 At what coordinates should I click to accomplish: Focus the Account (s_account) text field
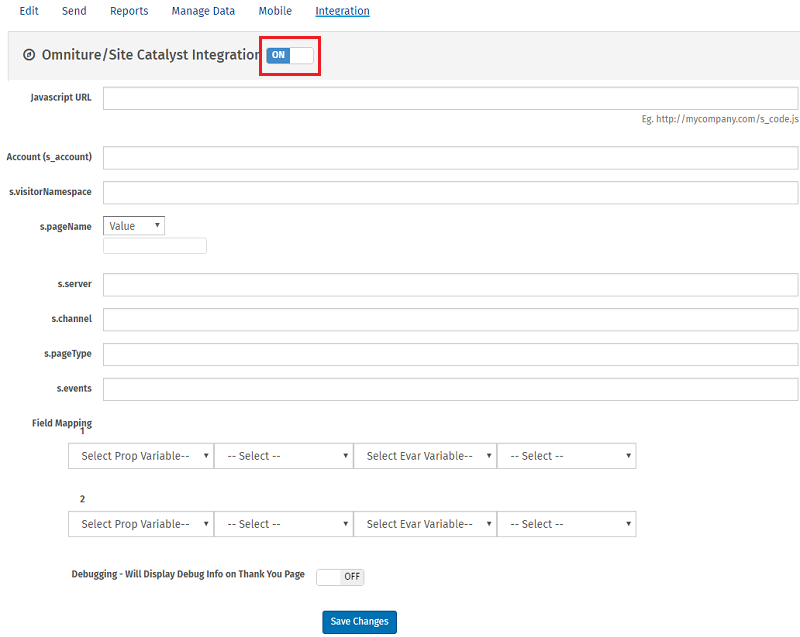(450, 158)
